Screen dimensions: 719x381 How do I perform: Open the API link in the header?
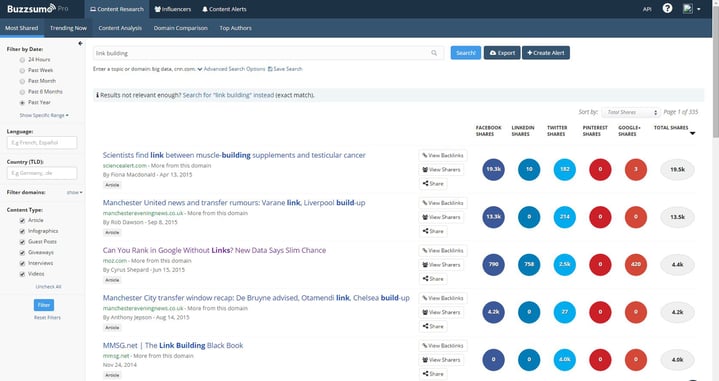[x=647, y=9]
